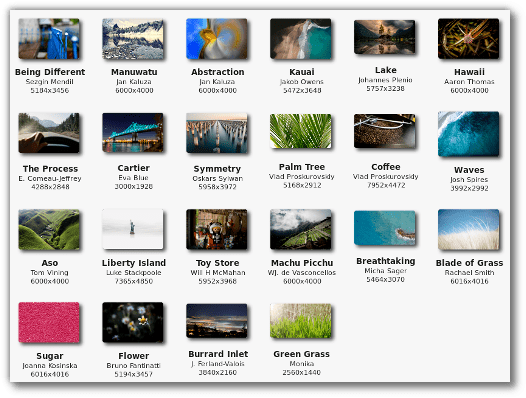This screenshot has height=398, width=526.
Task: Click the "Green Grass" title label
Action: pos(301,354)
